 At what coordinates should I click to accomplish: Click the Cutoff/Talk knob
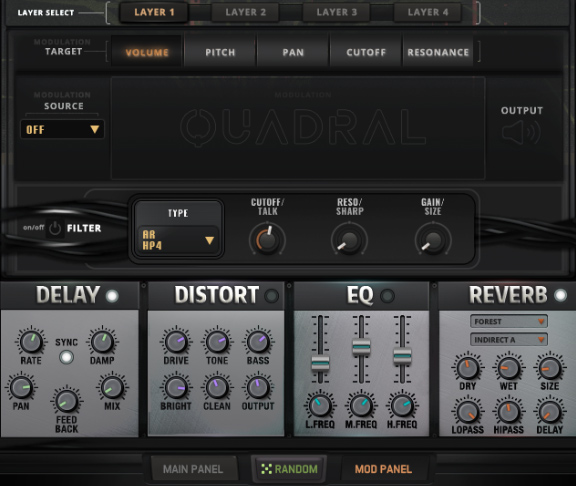[267, 240]
